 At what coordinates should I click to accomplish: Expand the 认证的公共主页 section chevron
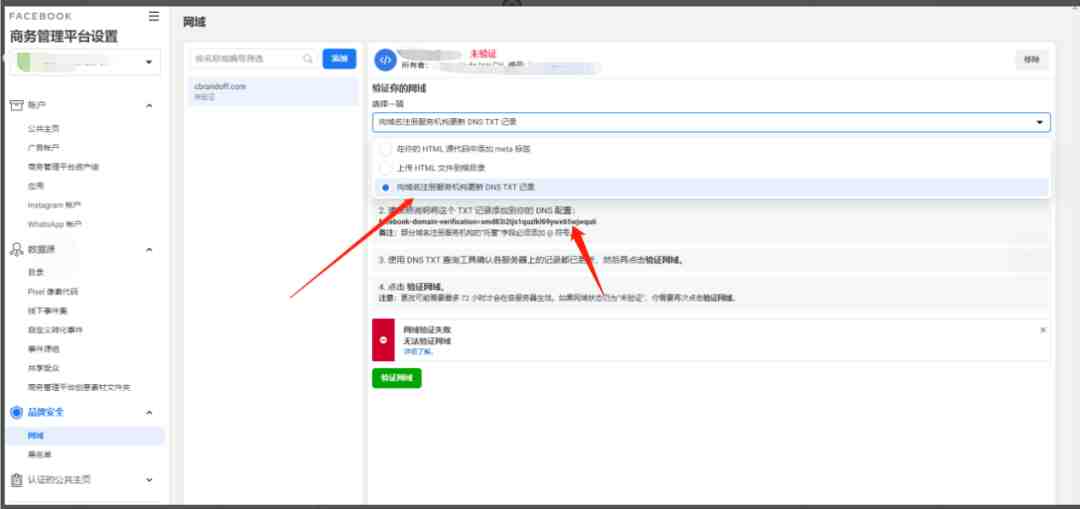(149, 479)
